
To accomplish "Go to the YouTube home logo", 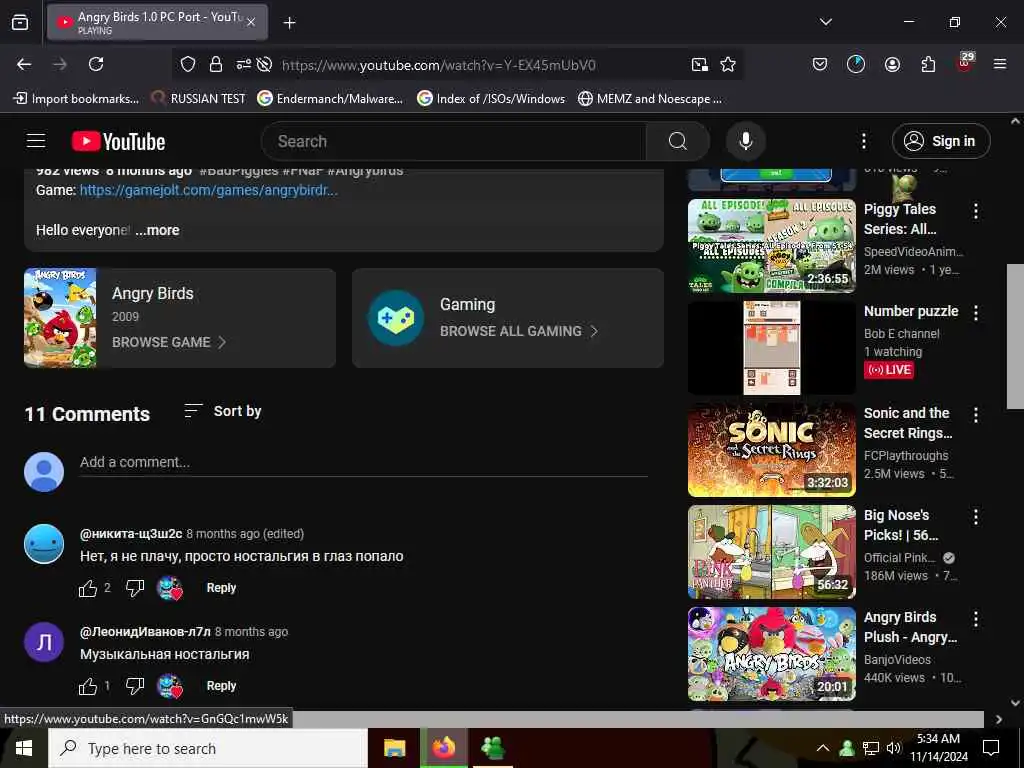I will [x=118, y=142].
